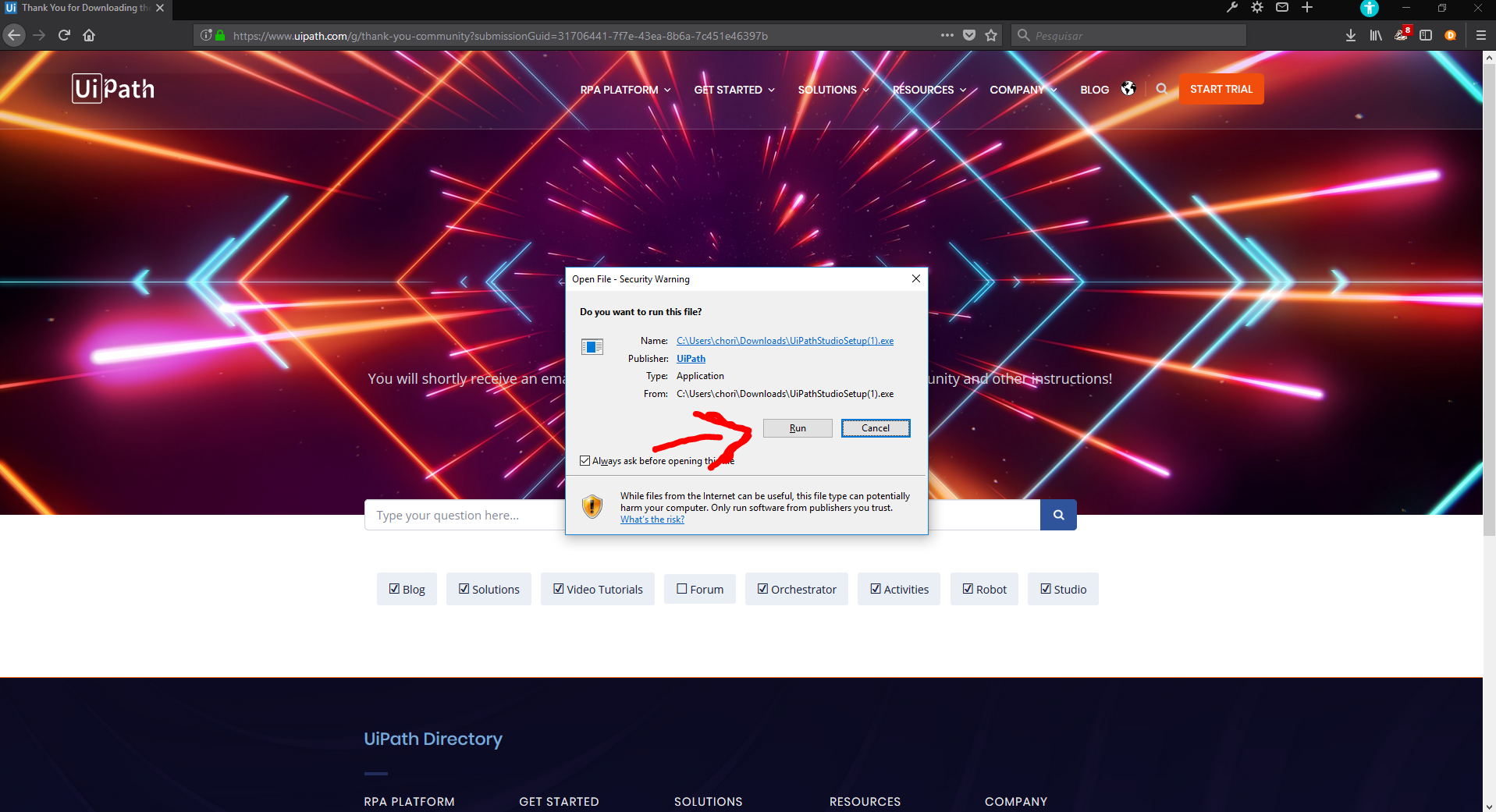The width and height of the screenshot is (1496, 812).
Task: Click the blue search button
Action: [1058, 515]
